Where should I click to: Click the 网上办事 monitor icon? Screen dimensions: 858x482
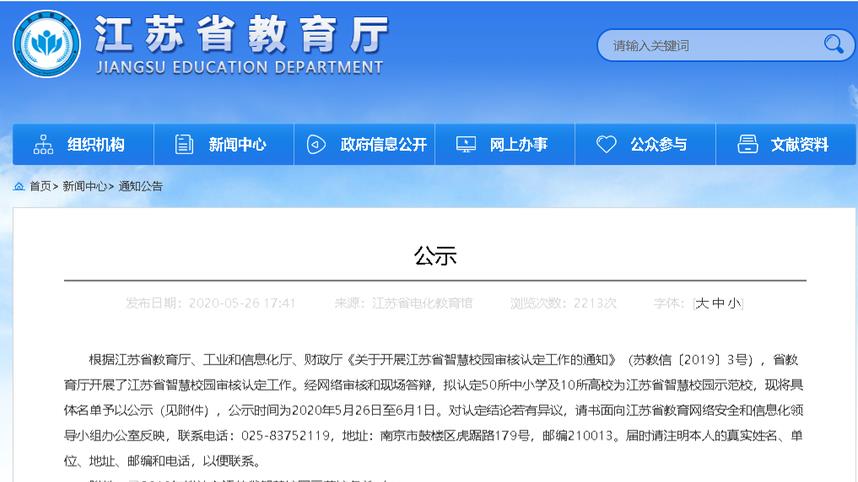coord(465,144)
